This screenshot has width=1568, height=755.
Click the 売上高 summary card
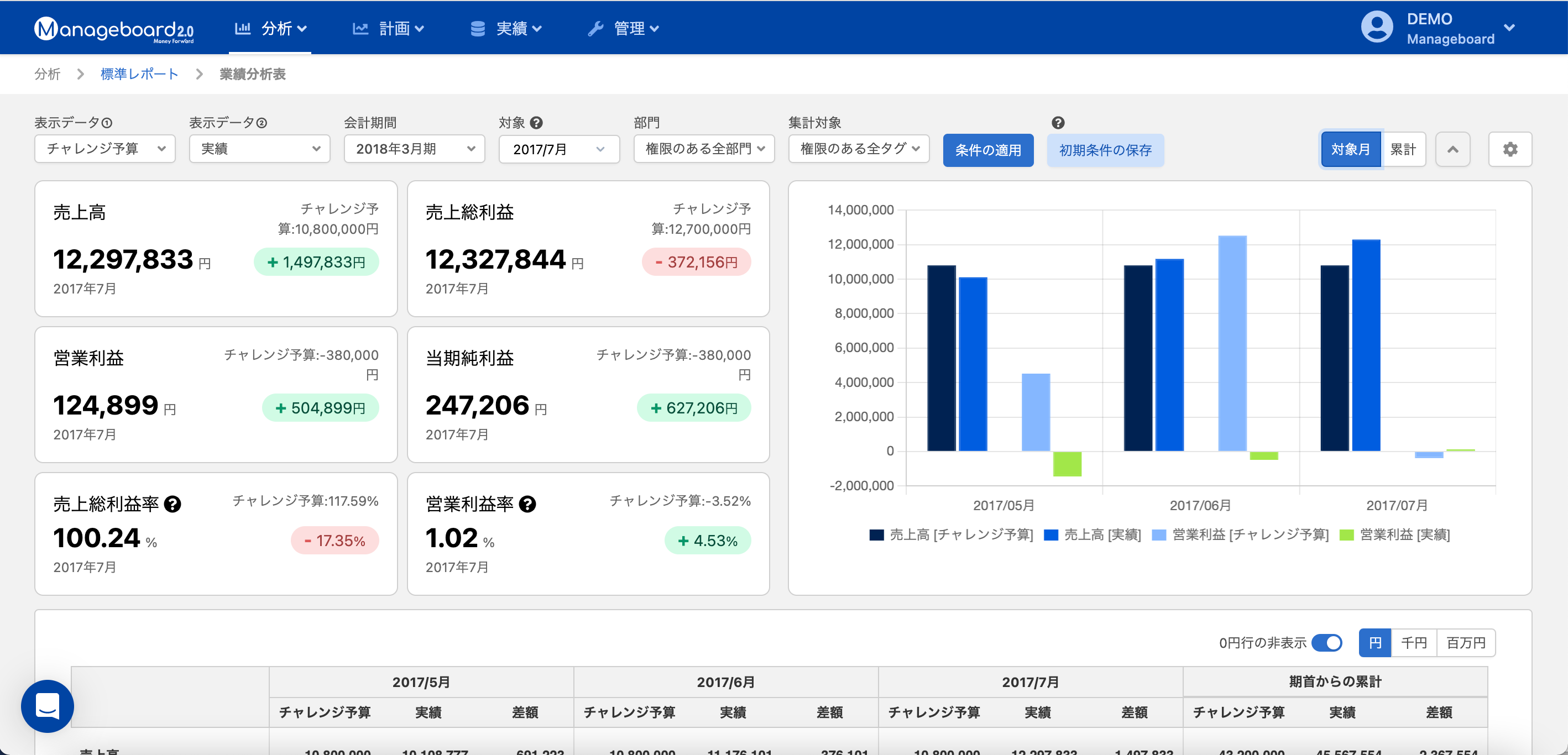pos(216,248)
